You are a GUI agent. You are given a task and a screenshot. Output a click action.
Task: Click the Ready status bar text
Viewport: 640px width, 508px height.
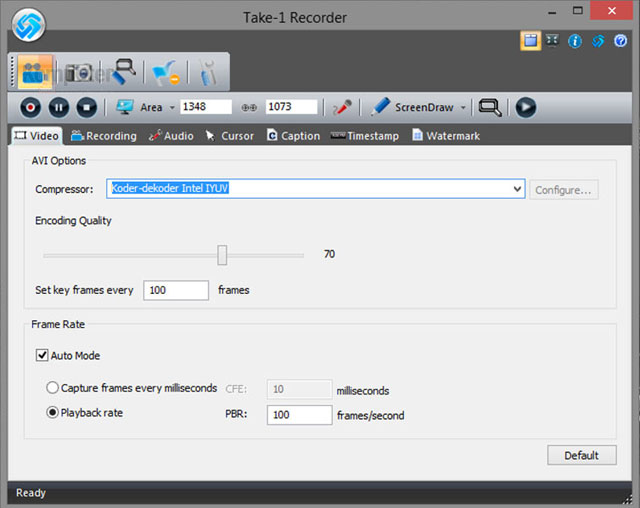tap(31, 493)
